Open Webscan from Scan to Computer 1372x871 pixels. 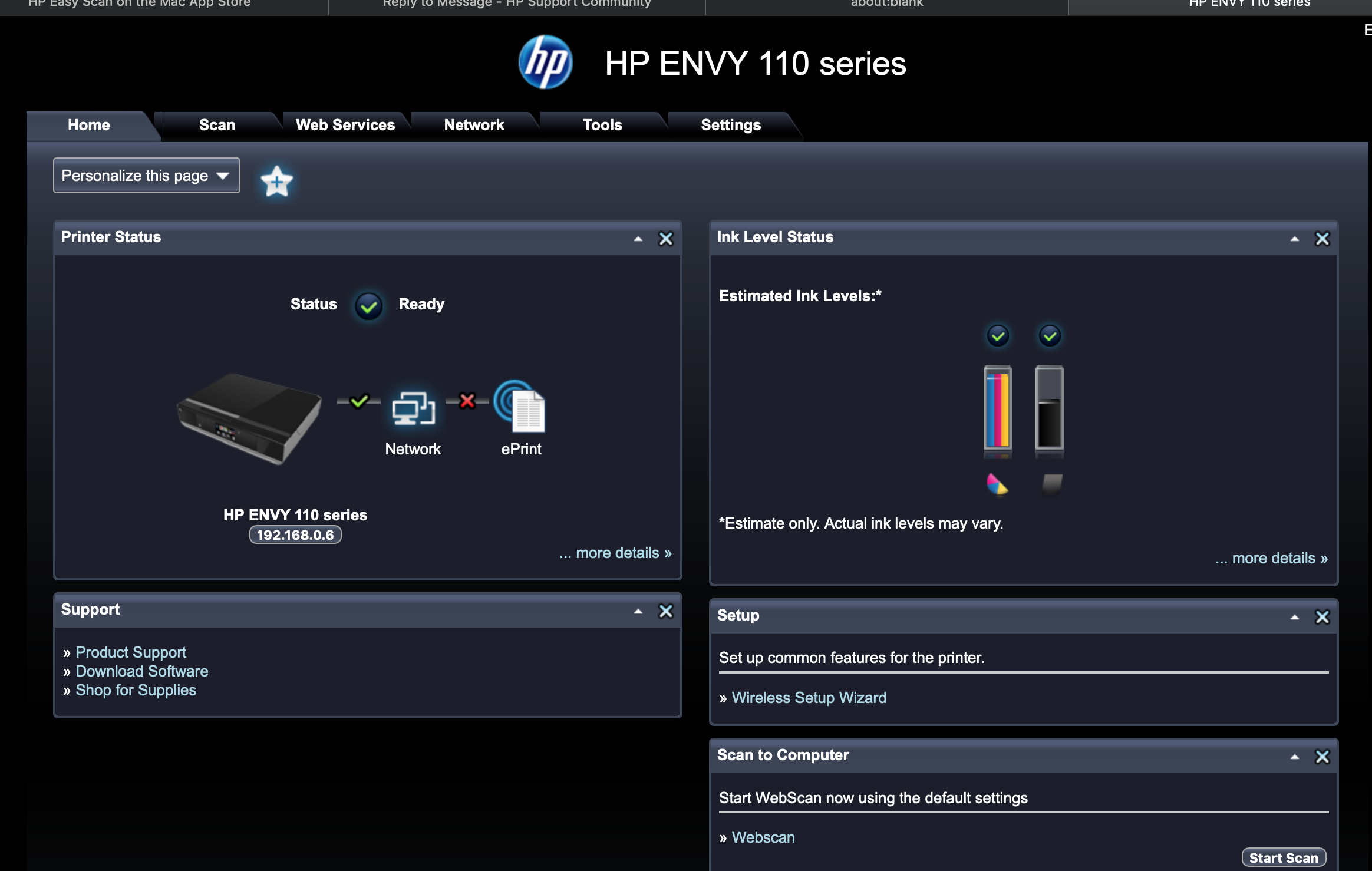click(763, 837)
